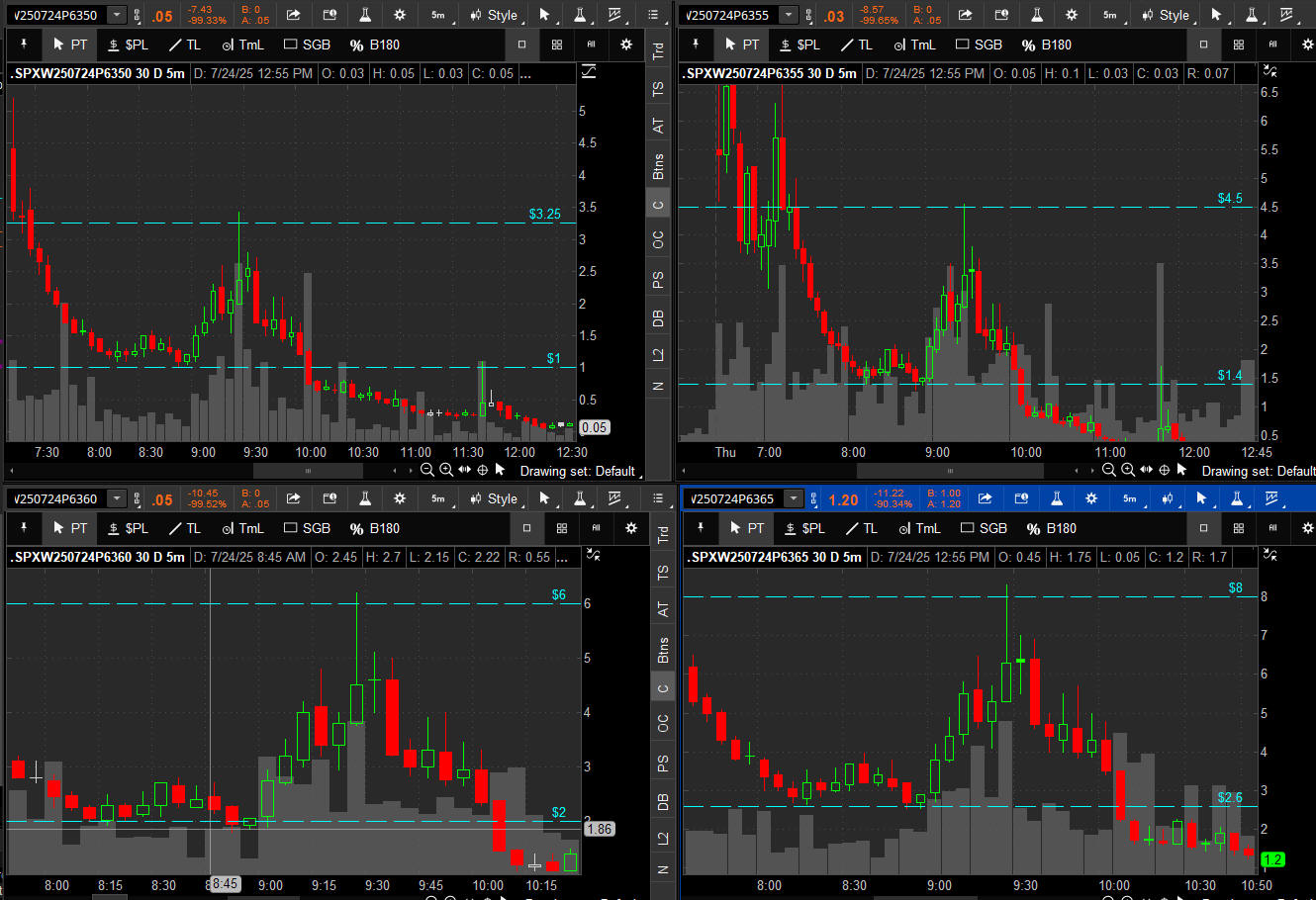Open the Trd side tab beside the P6350 chart
1316x900 pixels.
click(658, 50)
